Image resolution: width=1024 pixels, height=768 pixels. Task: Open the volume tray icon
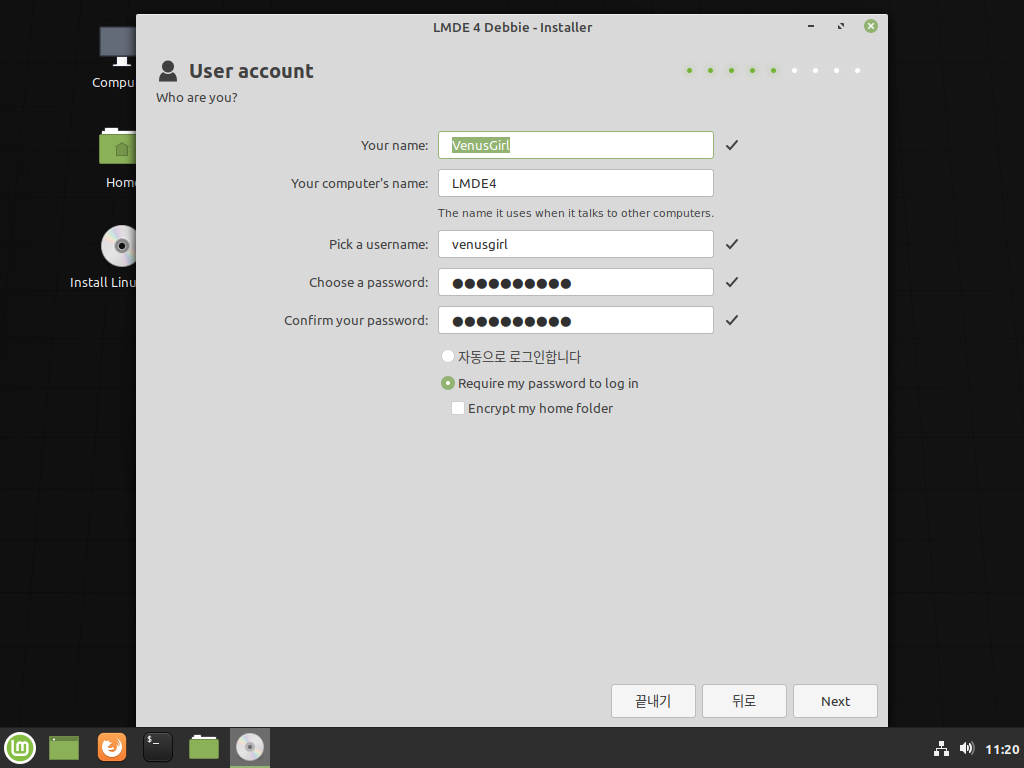click(x=967, y=748)
